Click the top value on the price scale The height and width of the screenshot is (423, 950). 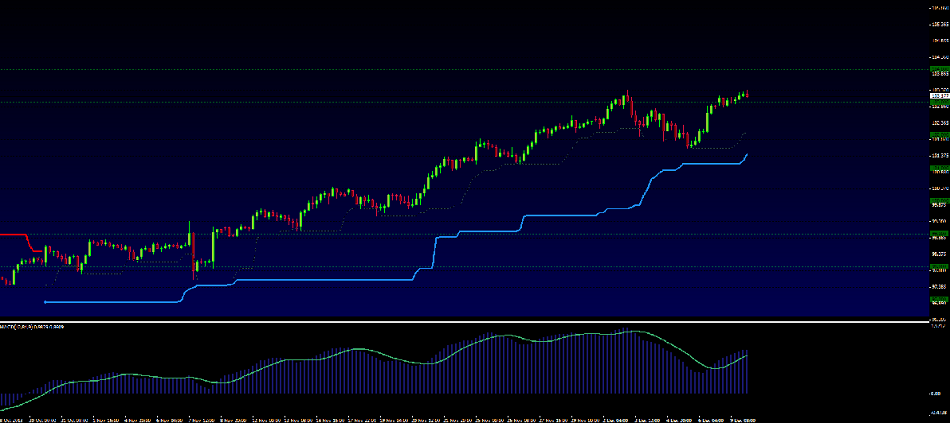coord(938,9)
